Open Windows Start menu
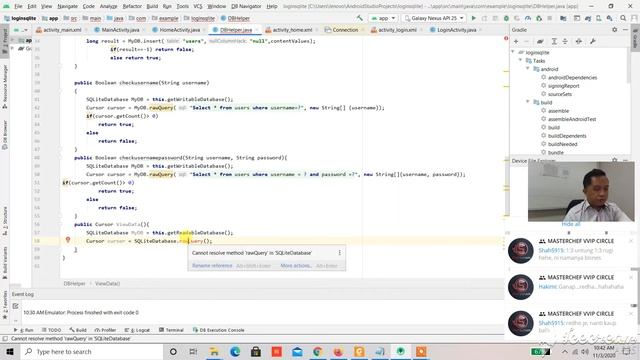This screenshot has height=360, width=640. tap(10, 351)
